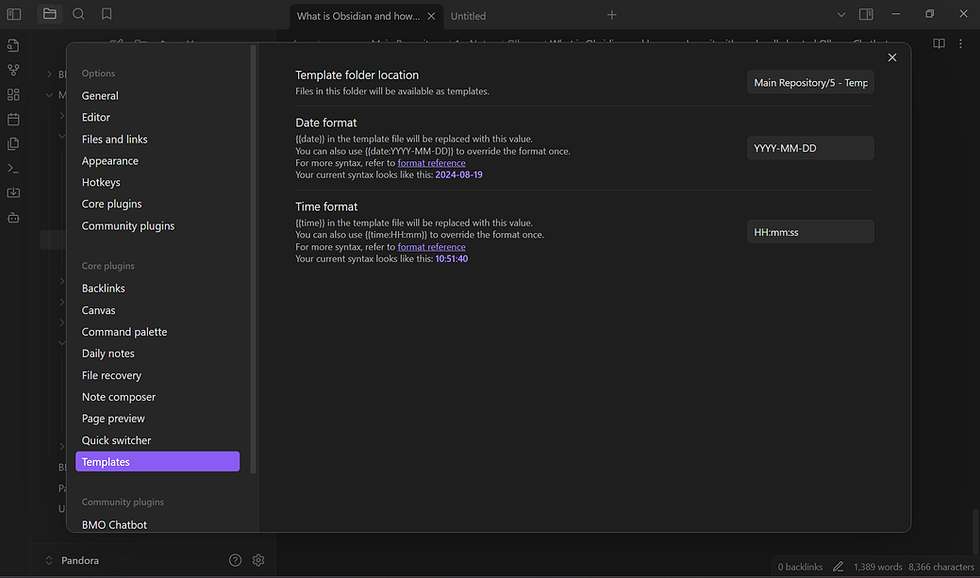980x578 pixels.
Task: Click the Template folder location field
Action: 811,82
